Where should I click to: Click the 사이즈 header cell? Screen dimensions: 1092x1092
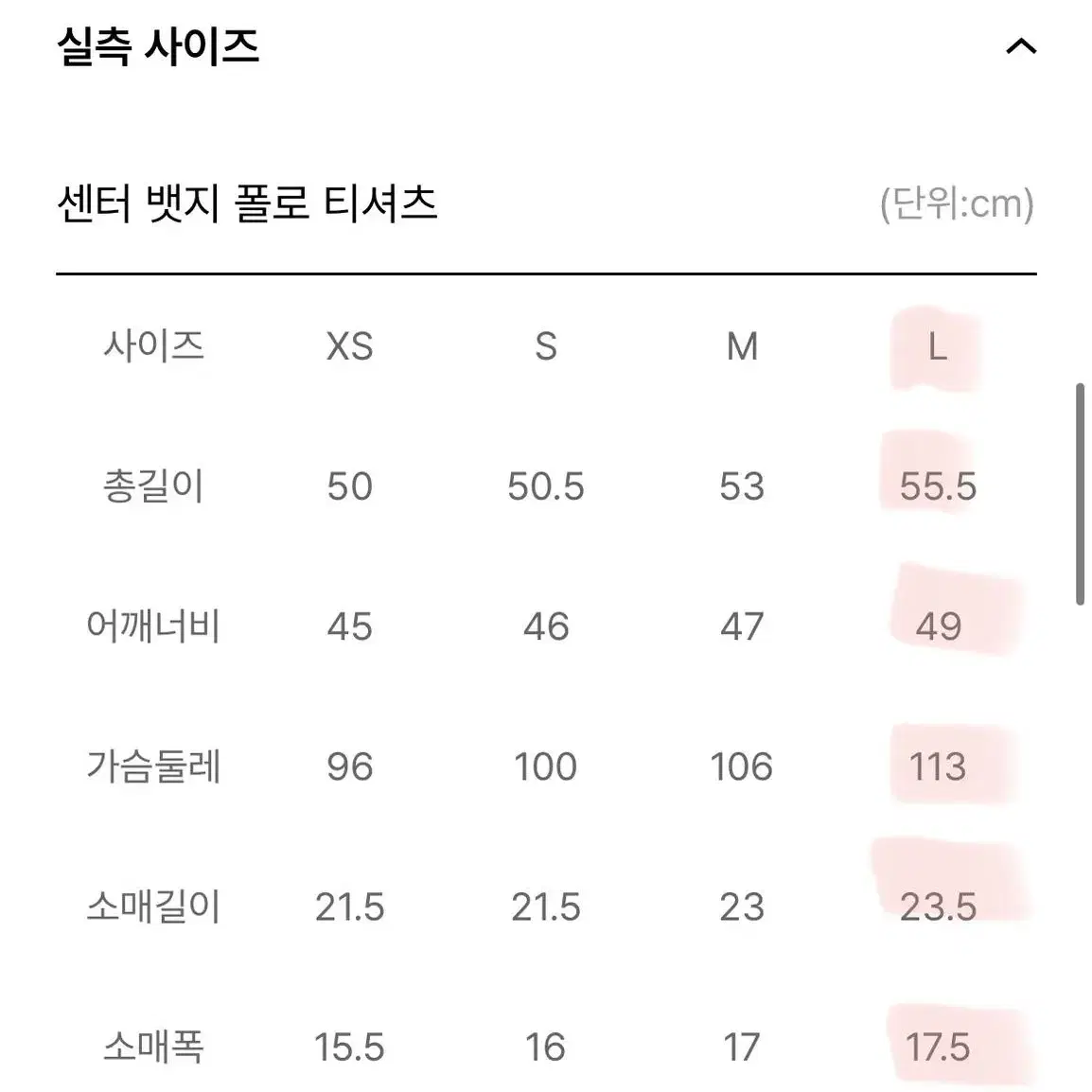coord(153,346)
